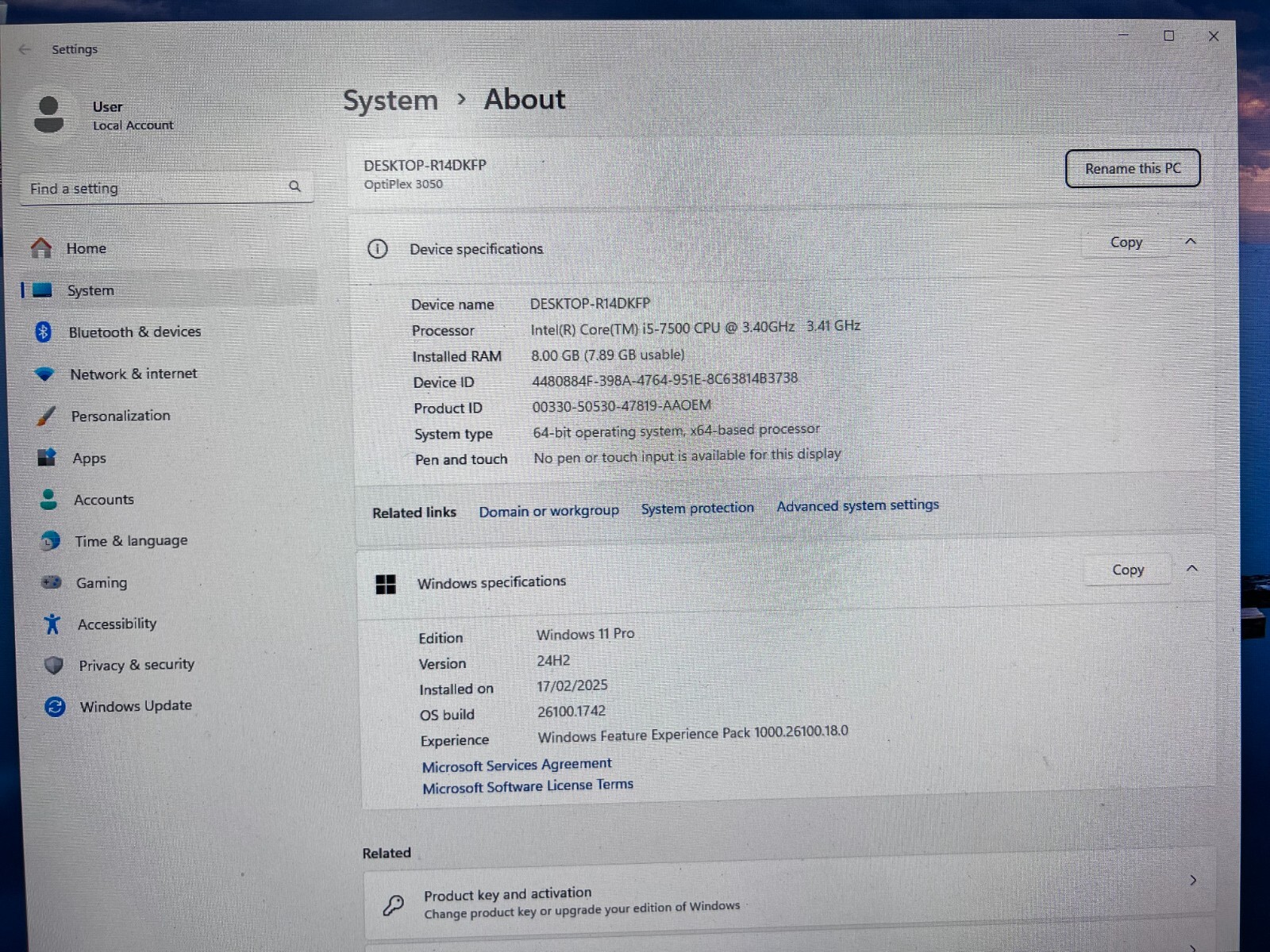Open Time & language settings

131,541
